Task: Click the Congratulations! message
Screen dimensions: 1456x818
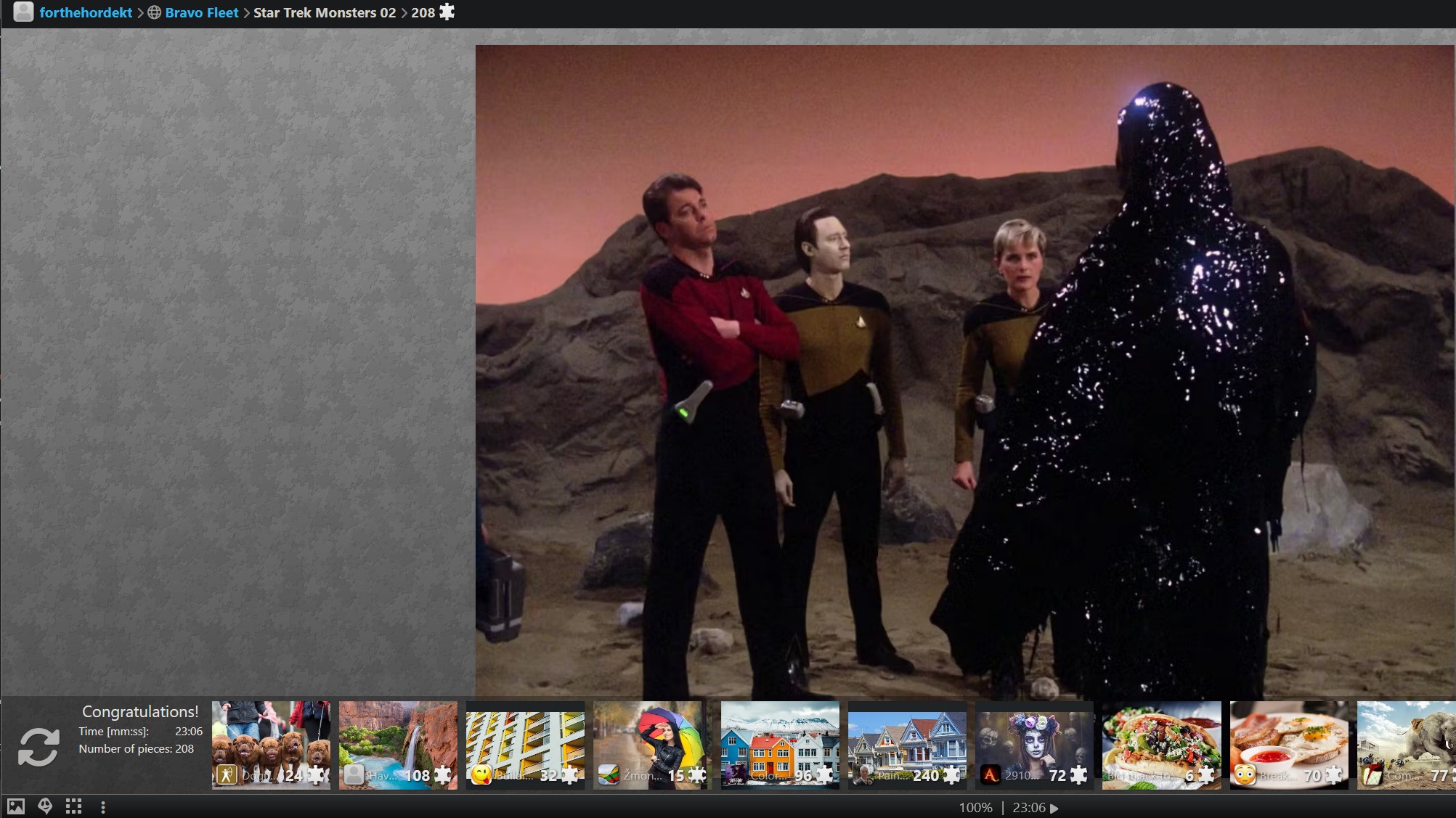Action: point(140,712)
